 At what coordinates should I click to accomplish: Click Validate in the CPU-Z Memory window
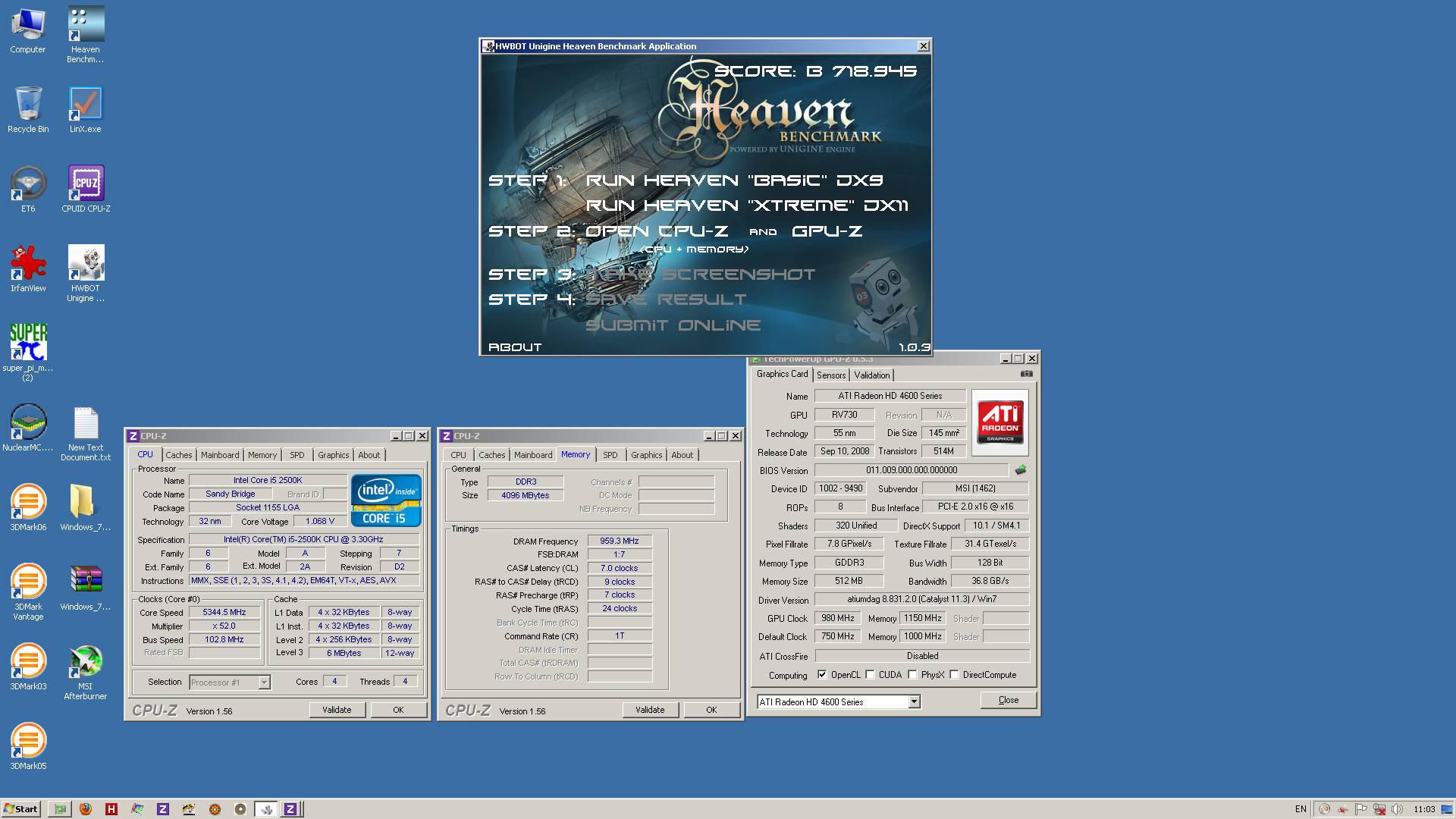coord(650,710)
